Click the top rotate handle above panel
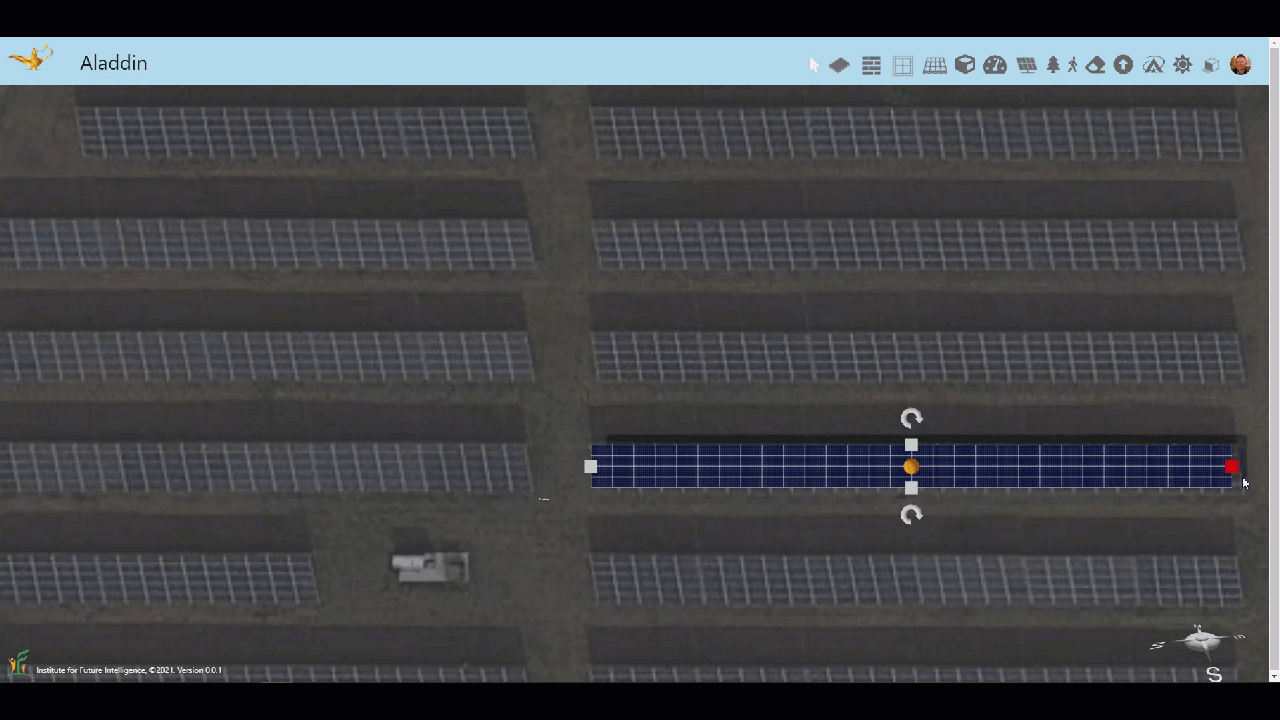This screenshot has height=720, width=1280. pos(911,418)
